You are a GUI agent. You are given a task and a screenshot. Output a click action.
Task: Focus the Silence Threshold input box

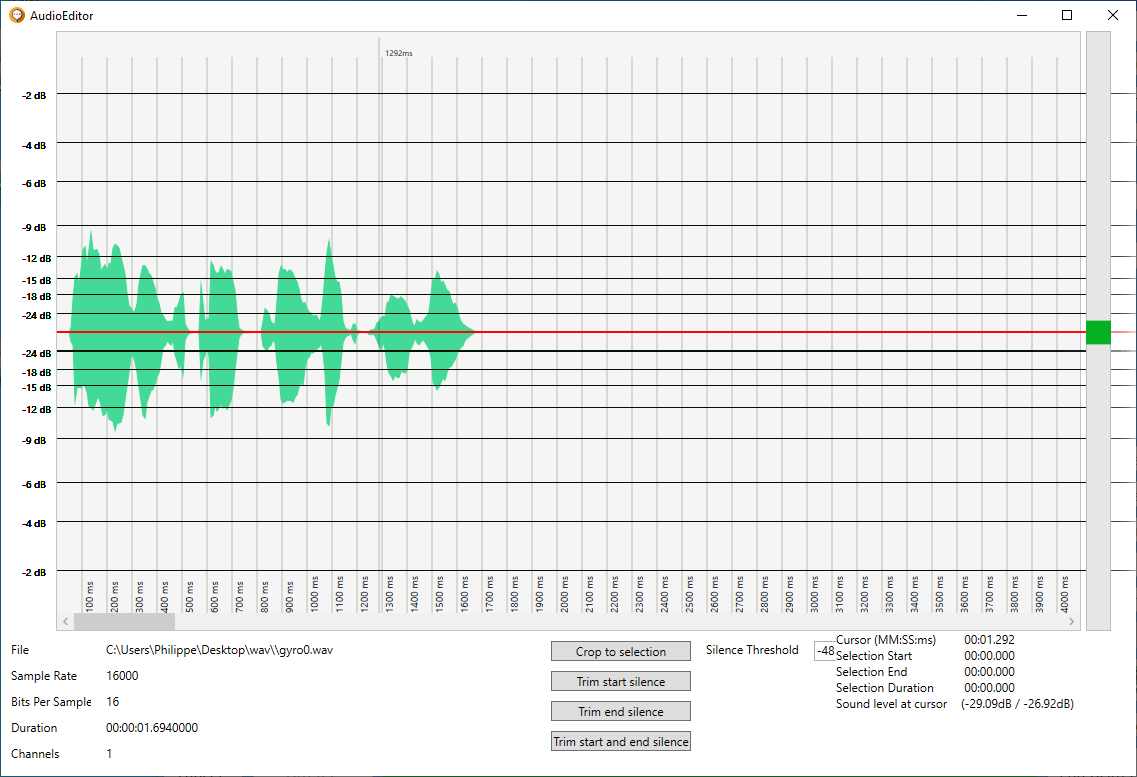(x=825, y=650)
